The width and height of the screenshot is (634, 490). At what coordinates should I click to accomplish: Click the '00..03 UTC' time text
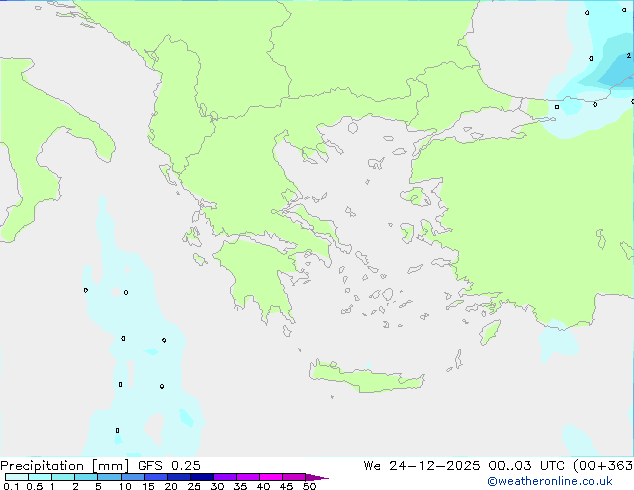pyautogui.click(x=526, y=466)
